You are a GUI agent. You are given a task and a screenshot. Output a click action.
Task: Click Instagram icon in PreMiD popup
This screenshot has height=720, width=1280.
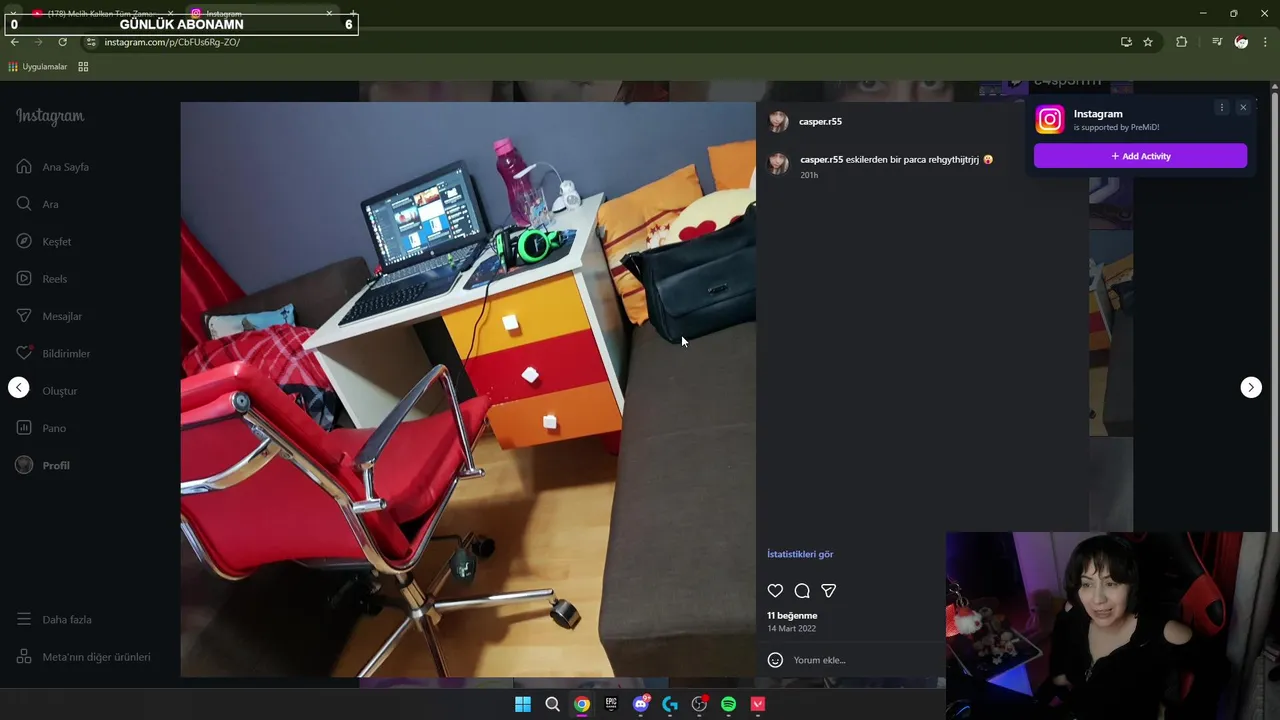(x=1050, y=120)
